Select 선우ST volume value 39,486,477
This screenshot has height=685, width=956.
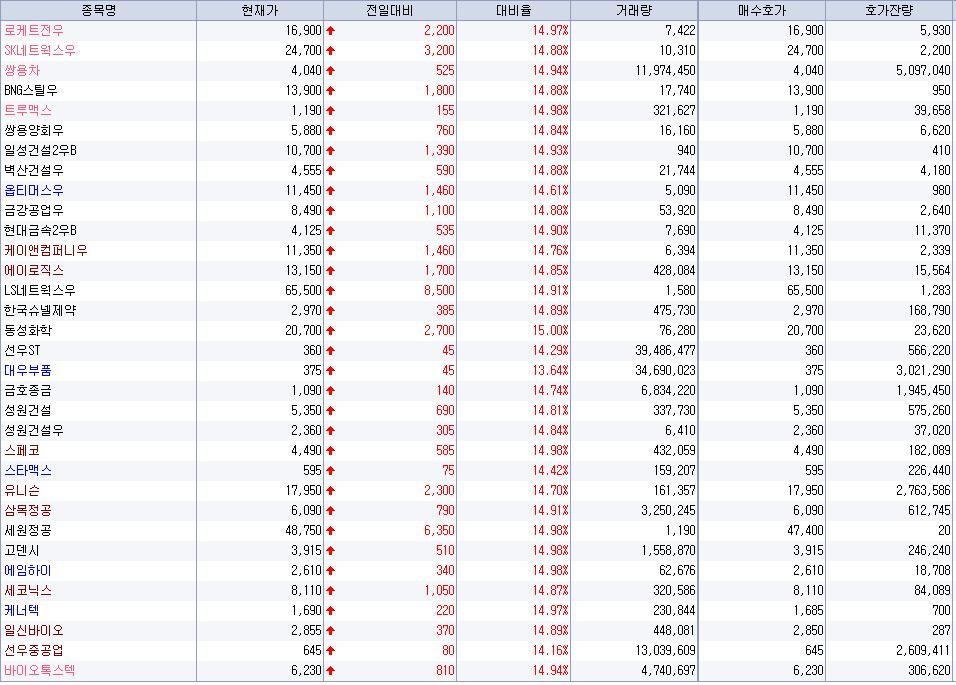pyautogui.click(x=666, y=350)
